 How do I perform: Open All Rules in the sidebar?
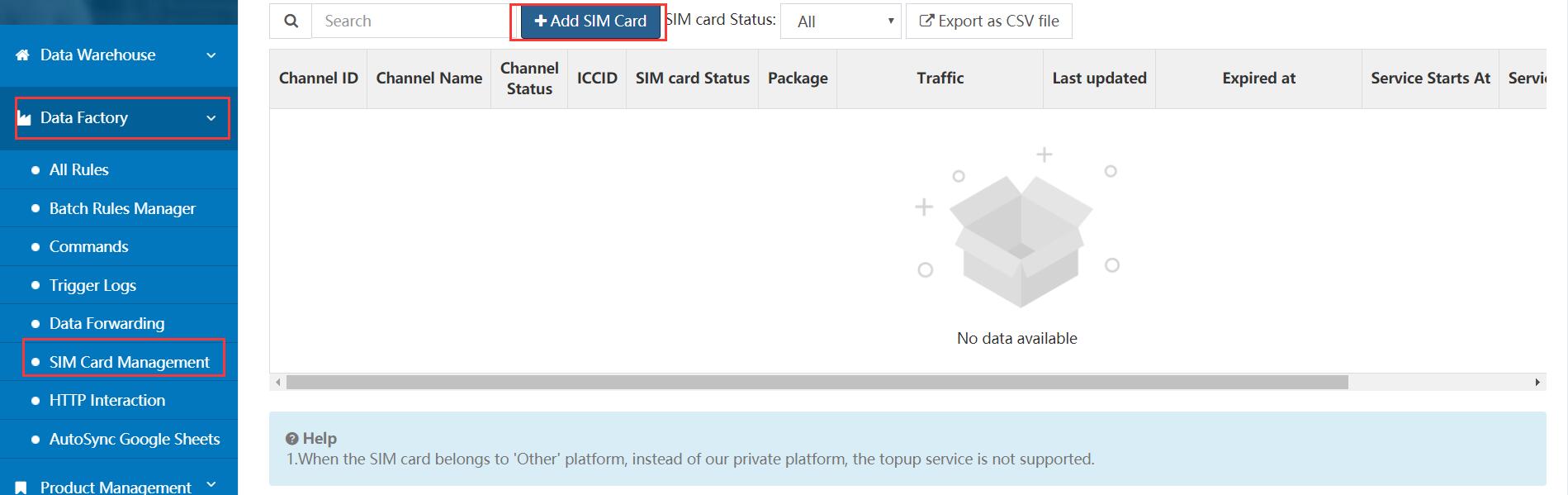(79, 170)
